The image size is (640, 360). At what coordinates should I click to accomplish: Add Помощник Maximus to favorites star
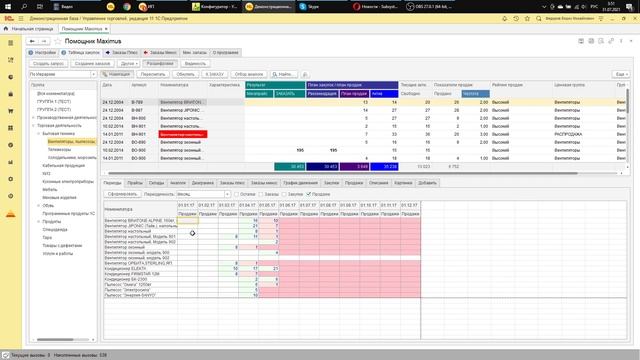(x=58, y=41)
